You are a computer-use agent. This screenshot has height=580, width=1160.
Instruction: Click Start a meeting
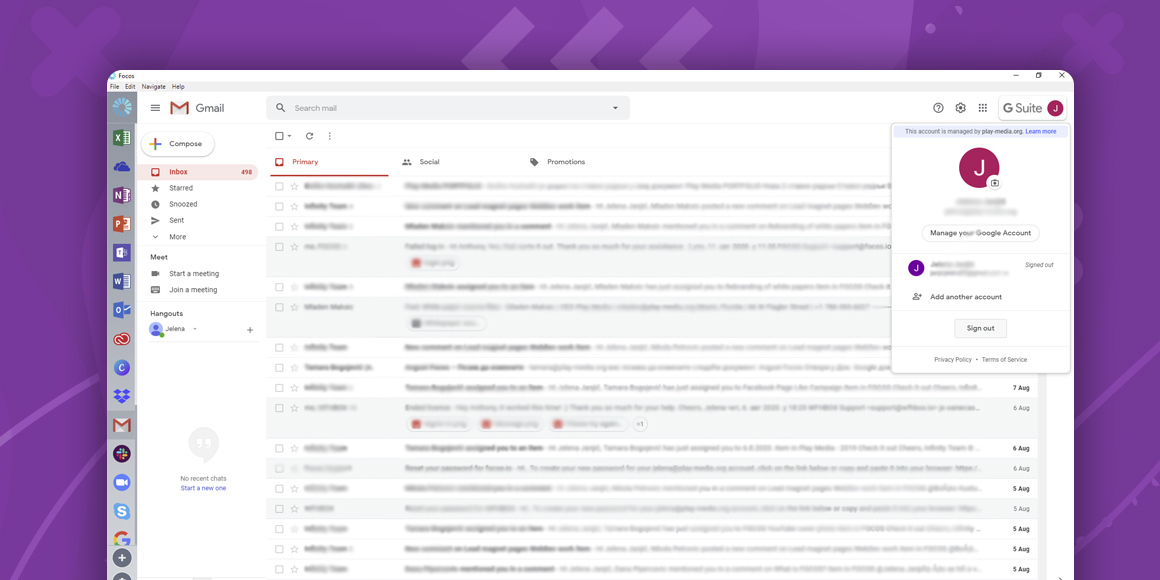pyautogui.click(x=194, y=274)
